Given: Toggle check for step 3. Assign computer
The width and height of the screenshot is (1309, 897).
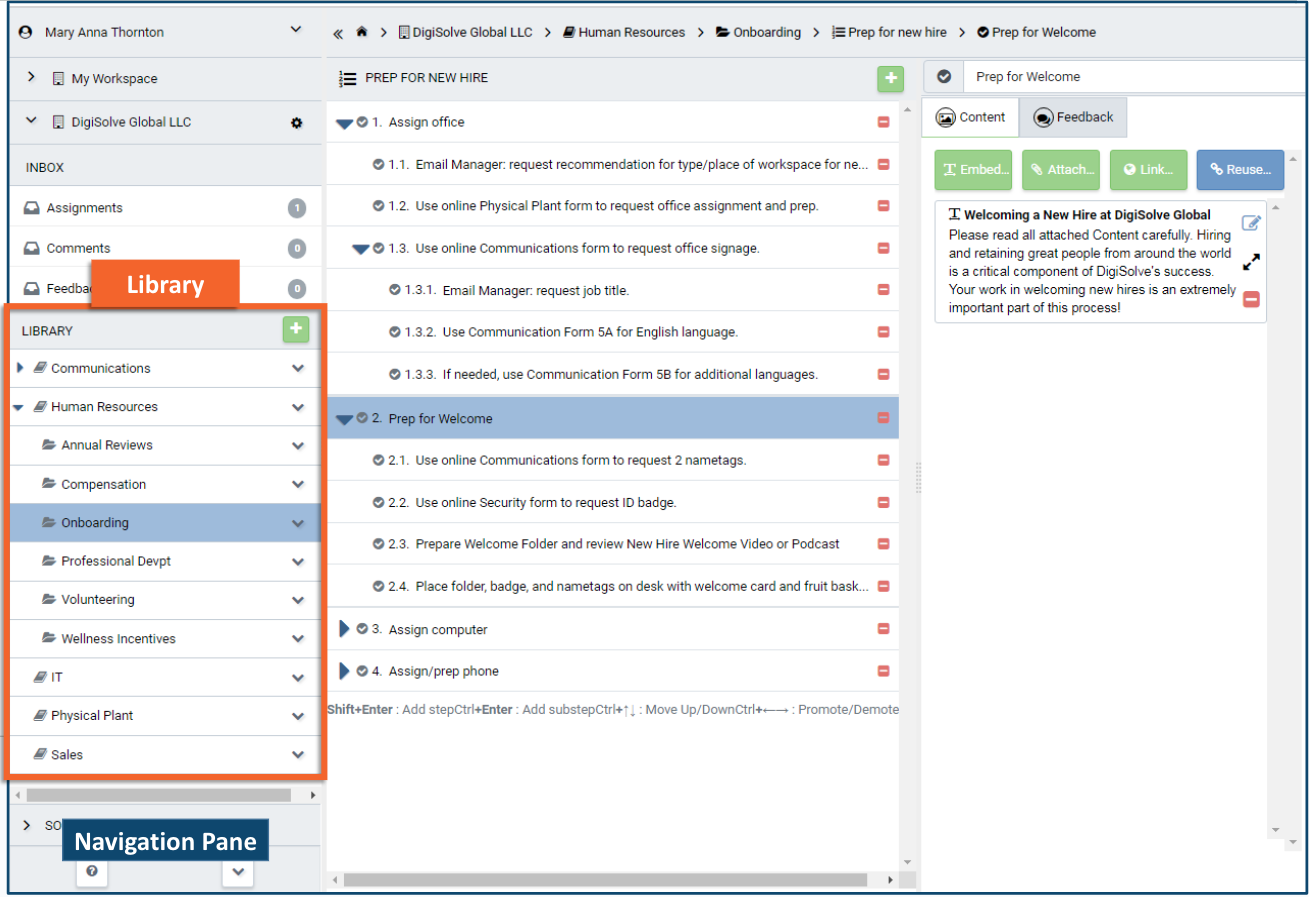Looking at the screenshot, I should click(362, 629).
